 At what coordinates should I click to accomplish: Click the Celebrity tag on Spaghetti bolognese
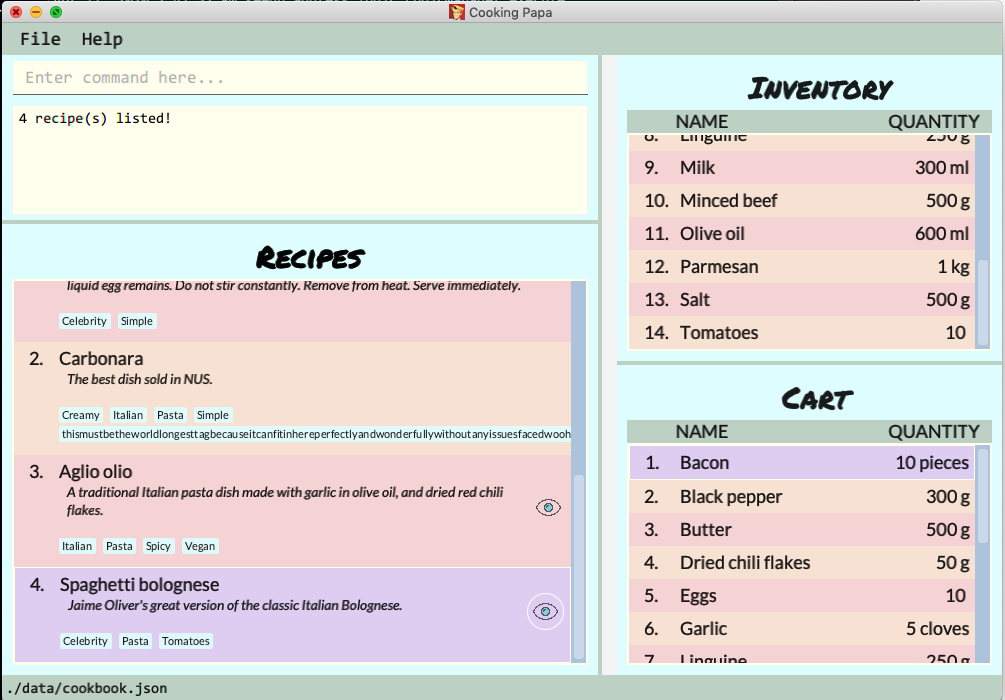(85, 641)
